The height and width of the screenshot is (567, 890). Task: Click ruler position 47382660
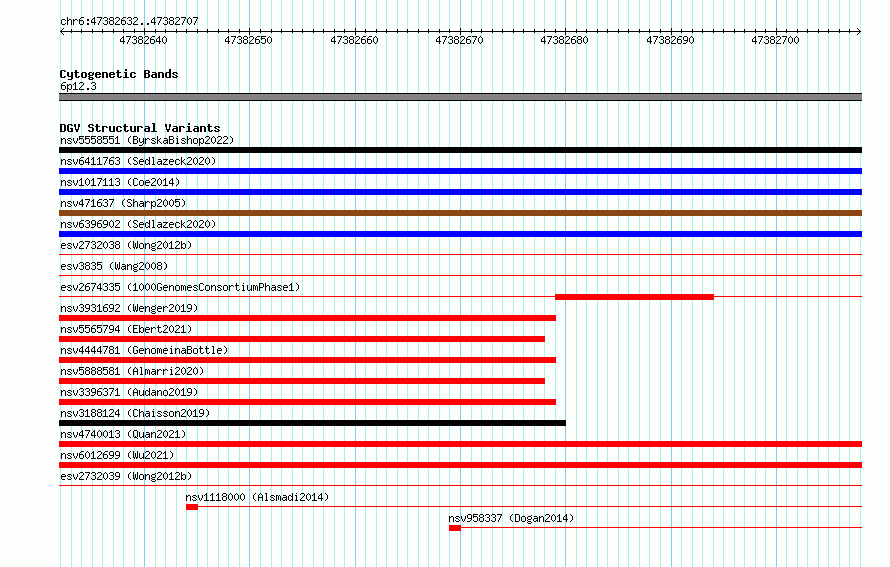354,40
